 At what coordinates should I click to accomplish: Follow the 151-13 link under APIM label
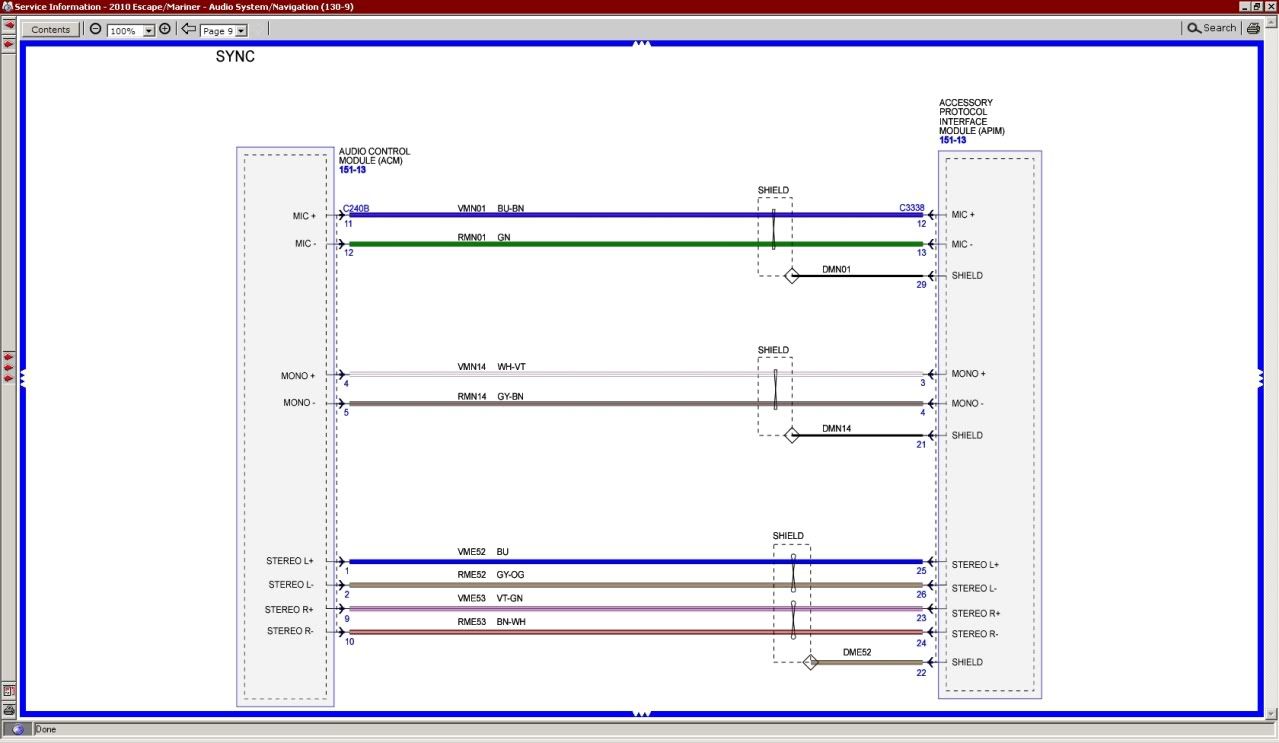952,140
